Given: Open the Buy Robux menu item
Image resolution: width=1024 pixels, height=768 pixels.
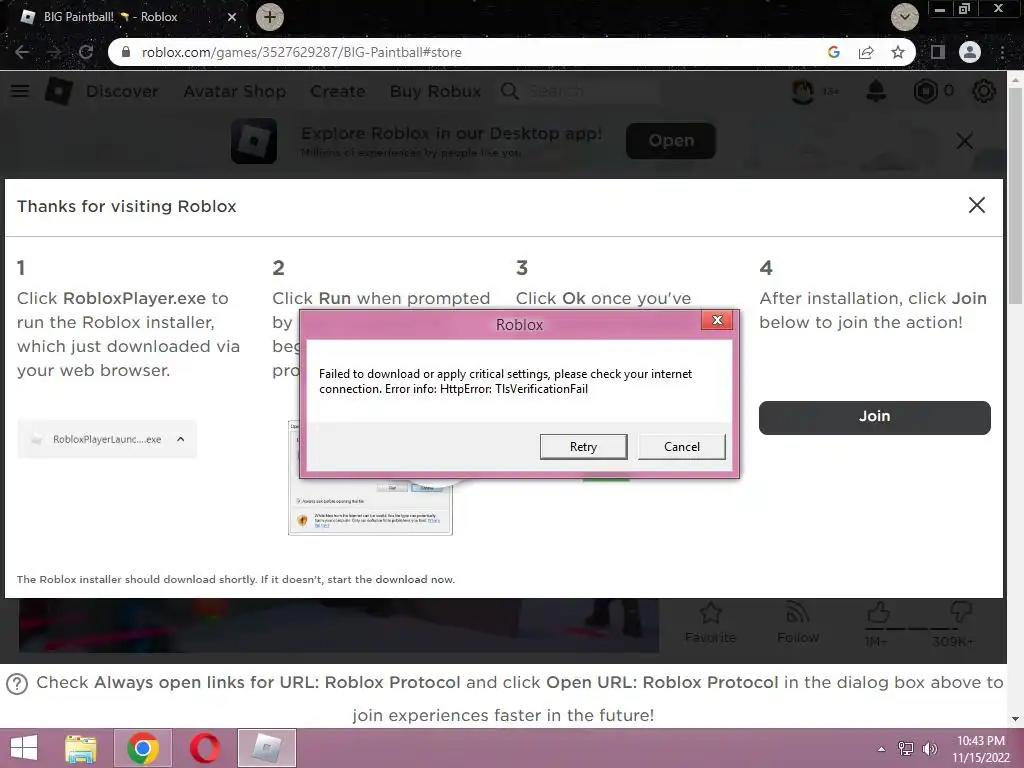Looking at the screenshot, I should click(435, 91).
